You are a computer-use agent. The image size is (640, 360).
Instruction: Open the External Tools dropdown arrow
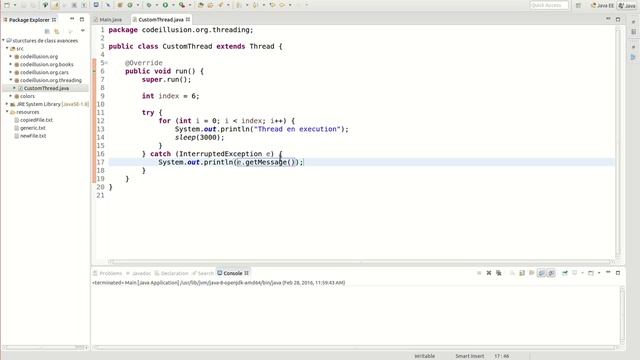point(190,5)
